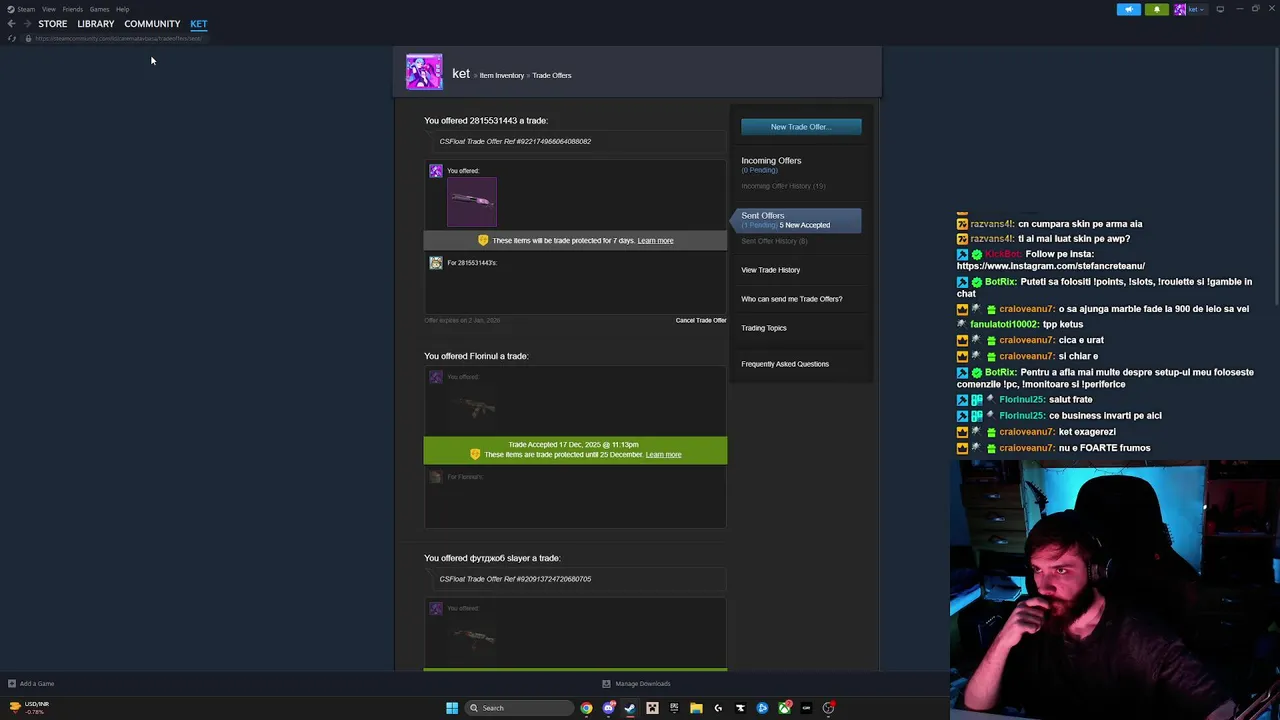The height and width of the screenshot is (720, 1280).
Task: Enter Big Picture mode icon
Action: click(1220, 9)
